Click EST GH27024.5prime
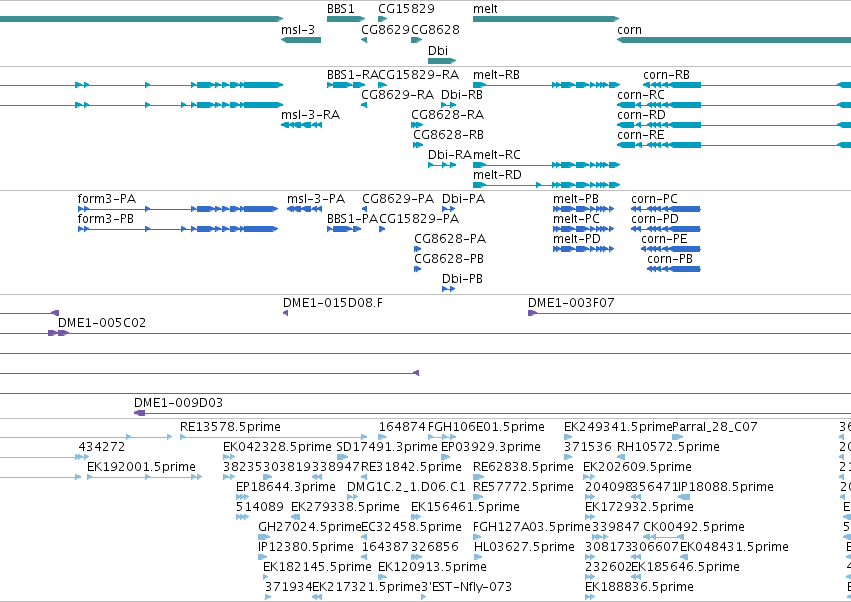851x602 pixels. tap(309, 528)
